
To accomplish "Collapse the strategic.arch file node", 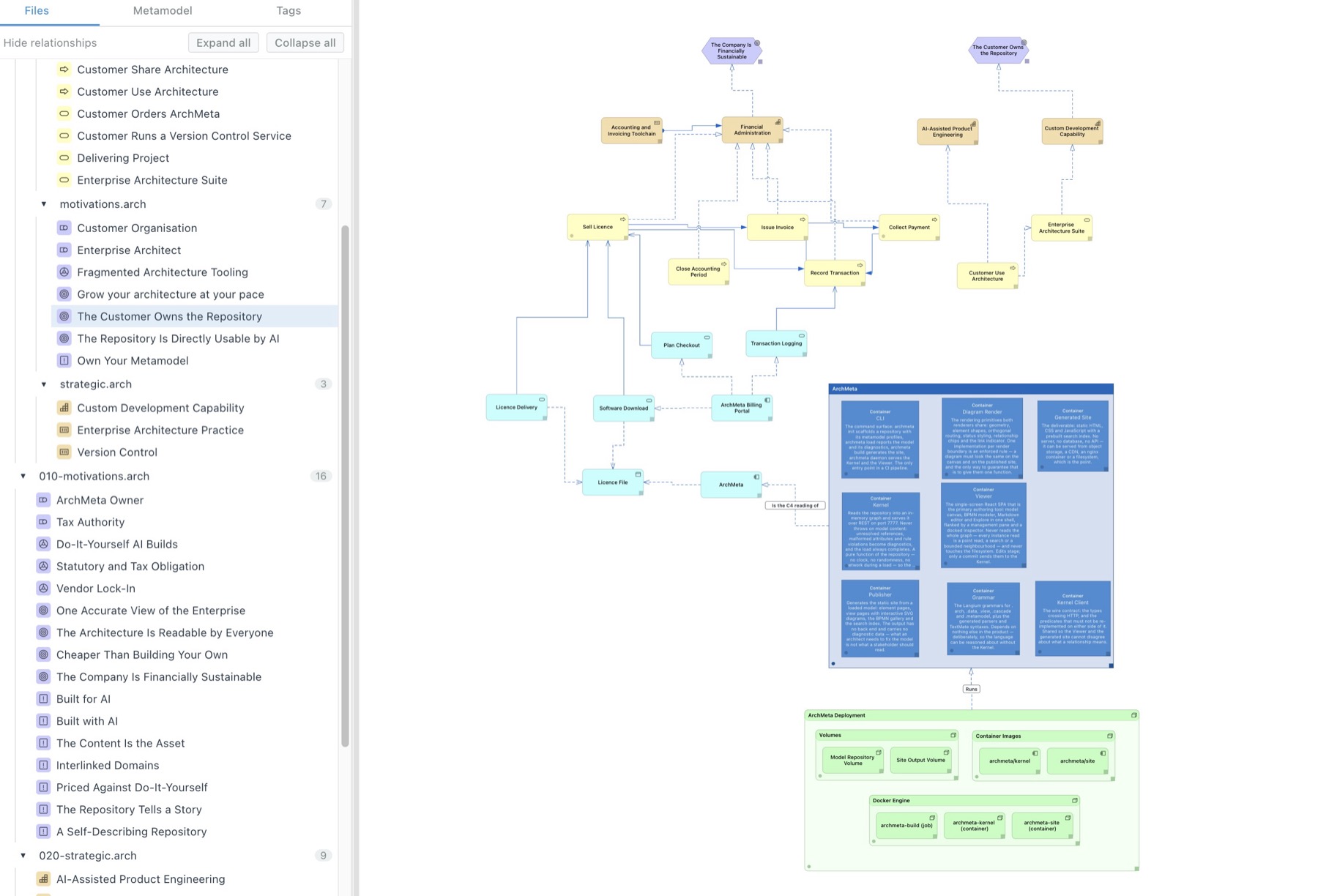I will pos(44,384).
